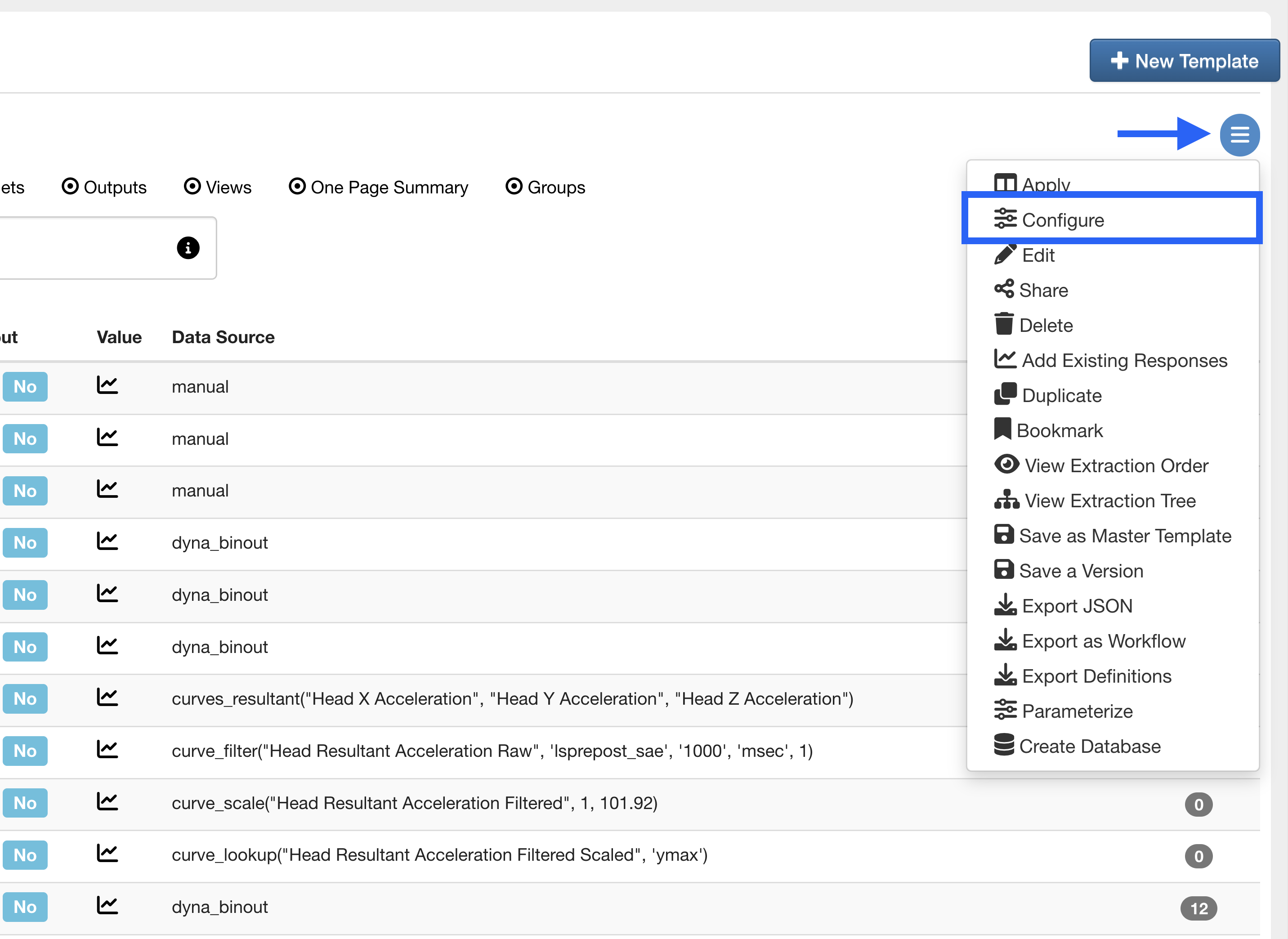1288x939 pixels.
Task: Choose Export Definitions menu entry
Action: 1112,676
